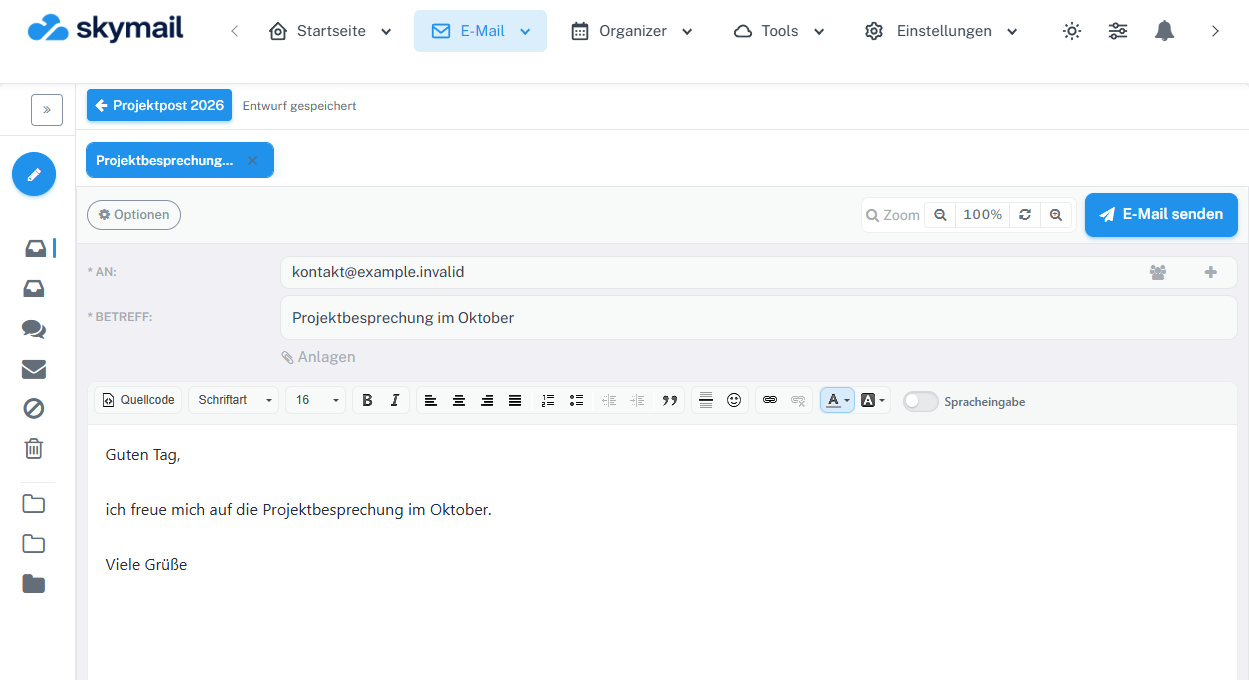
Task: Click E-Mail senden button
Action: [1161, 215]
